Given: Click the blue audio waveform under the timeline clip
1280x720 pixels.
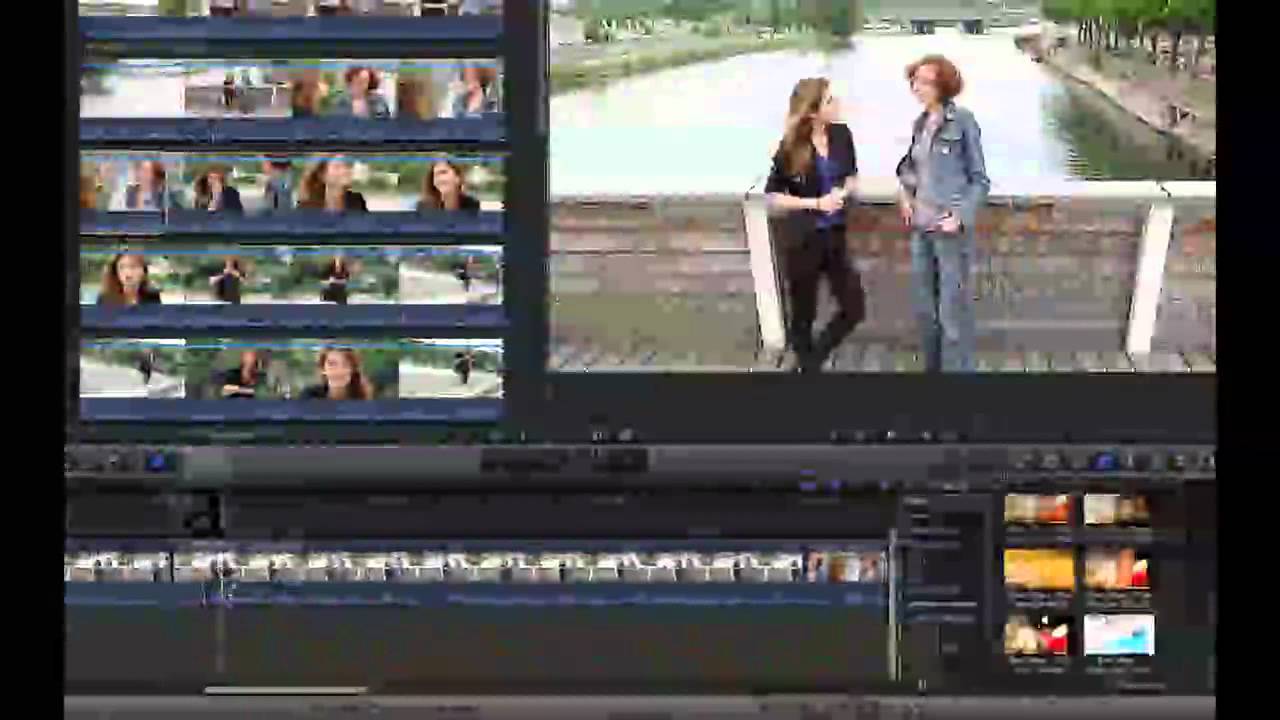Looking at the screenshot, I should [476, 595].
